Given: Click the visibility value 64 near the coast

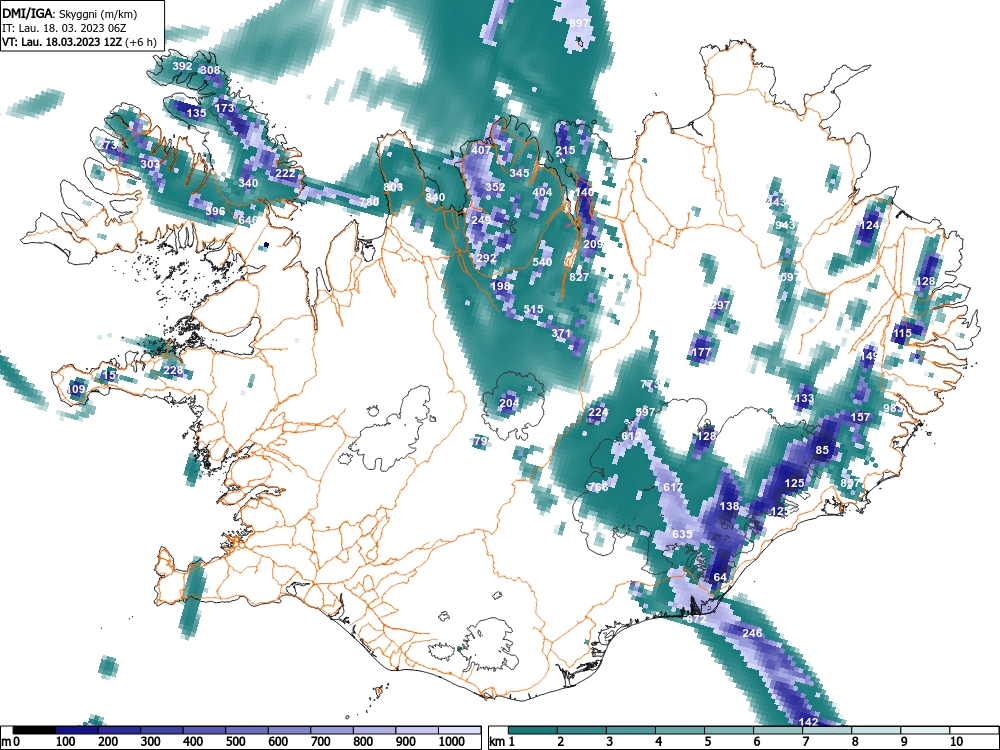Looking at the screenshot, I should coord(720,577).
